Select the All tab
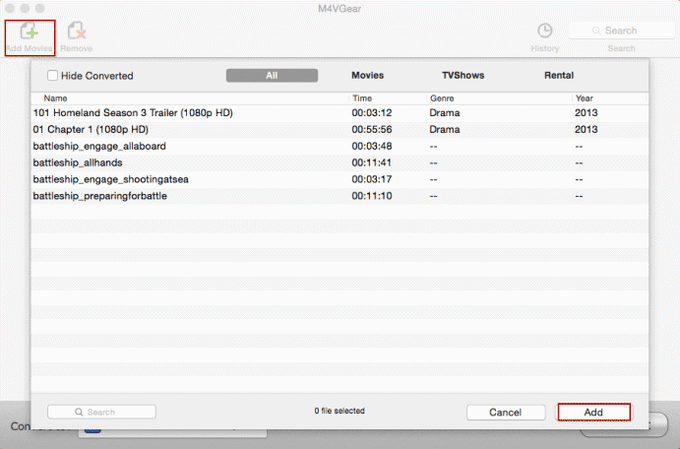The width and height of the screenshot is (680, 449). click(x=272, y=75)
